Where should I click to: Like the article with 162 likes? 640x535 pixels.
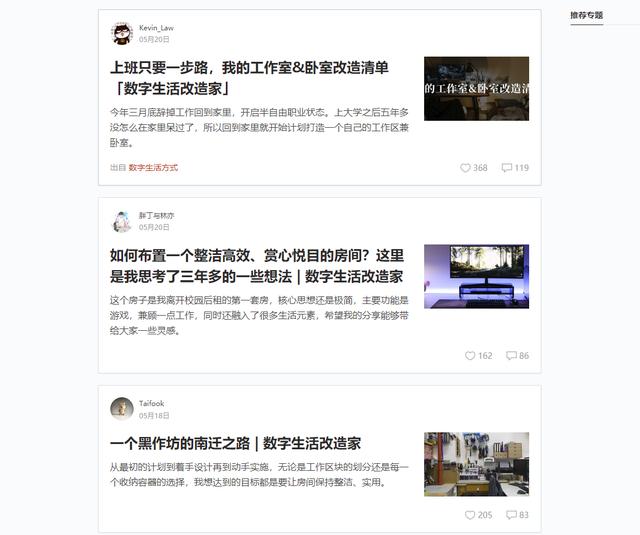[x=471, y=356]
